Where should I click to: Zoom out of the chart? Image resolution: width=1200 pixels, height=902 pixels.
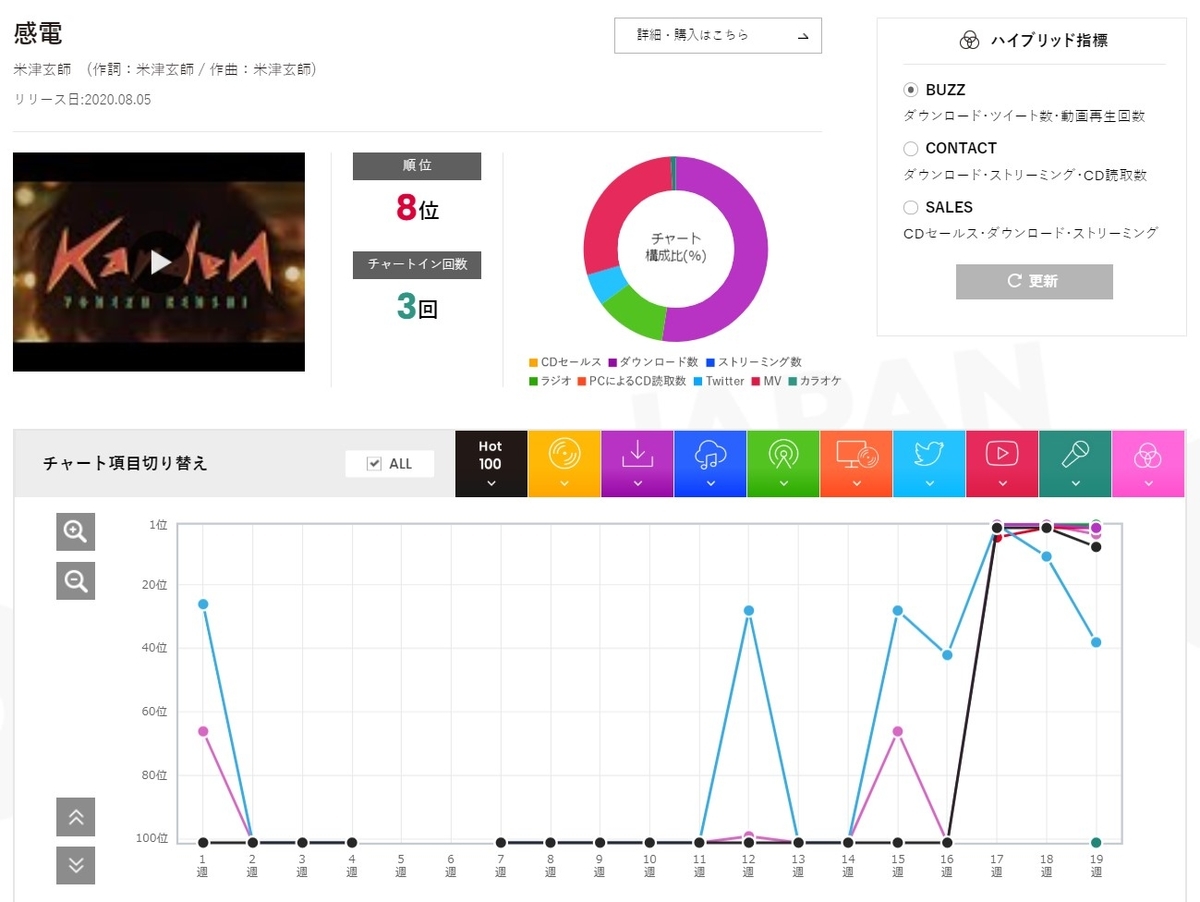pos(75,580)
